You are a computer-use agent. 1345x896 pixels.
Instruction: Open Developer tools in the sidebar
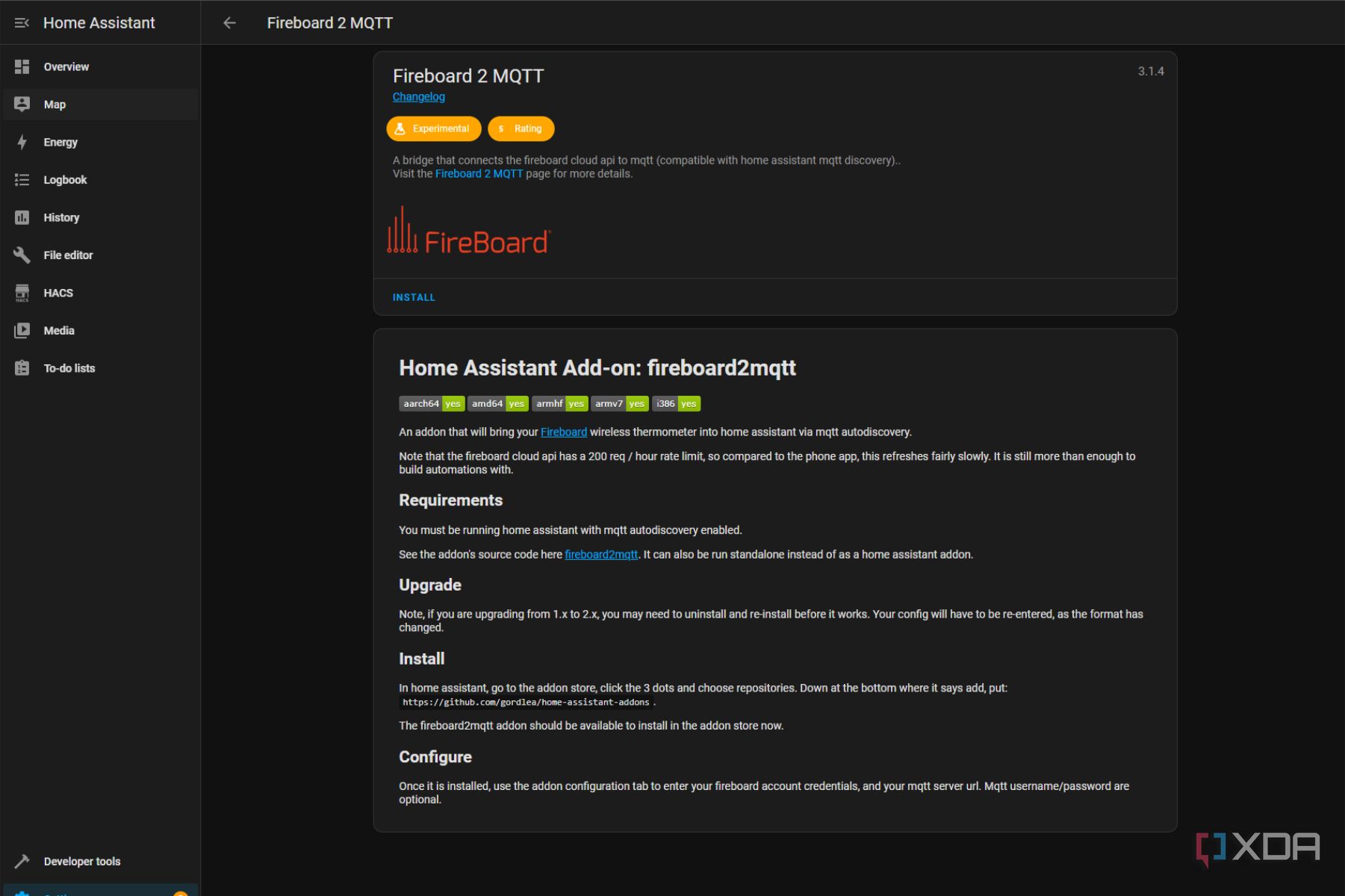(x=101, y=861)
